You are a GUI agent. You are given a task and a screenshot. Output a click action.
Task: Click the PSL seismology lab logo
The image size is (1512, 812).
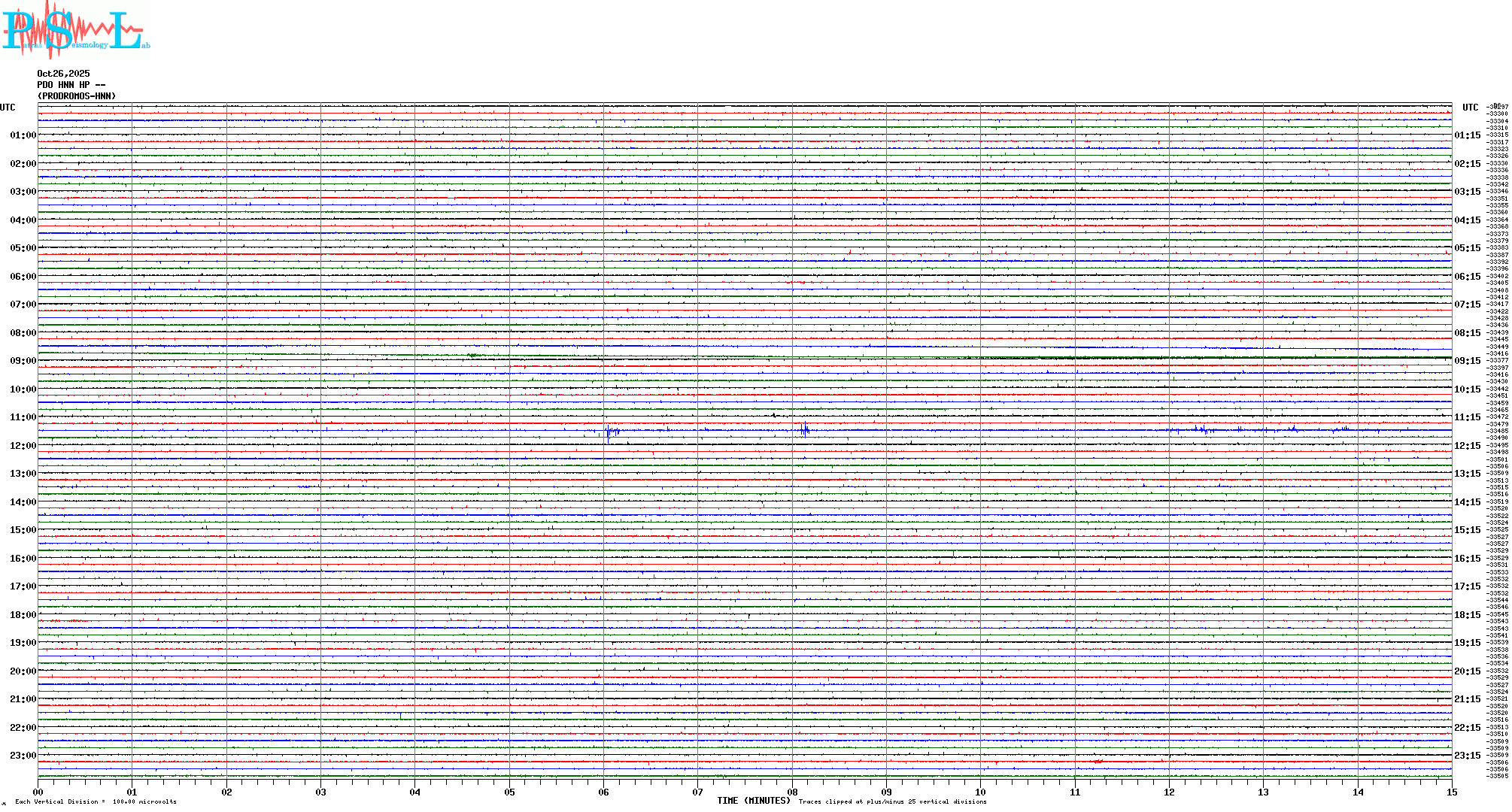tap(75, 30)
